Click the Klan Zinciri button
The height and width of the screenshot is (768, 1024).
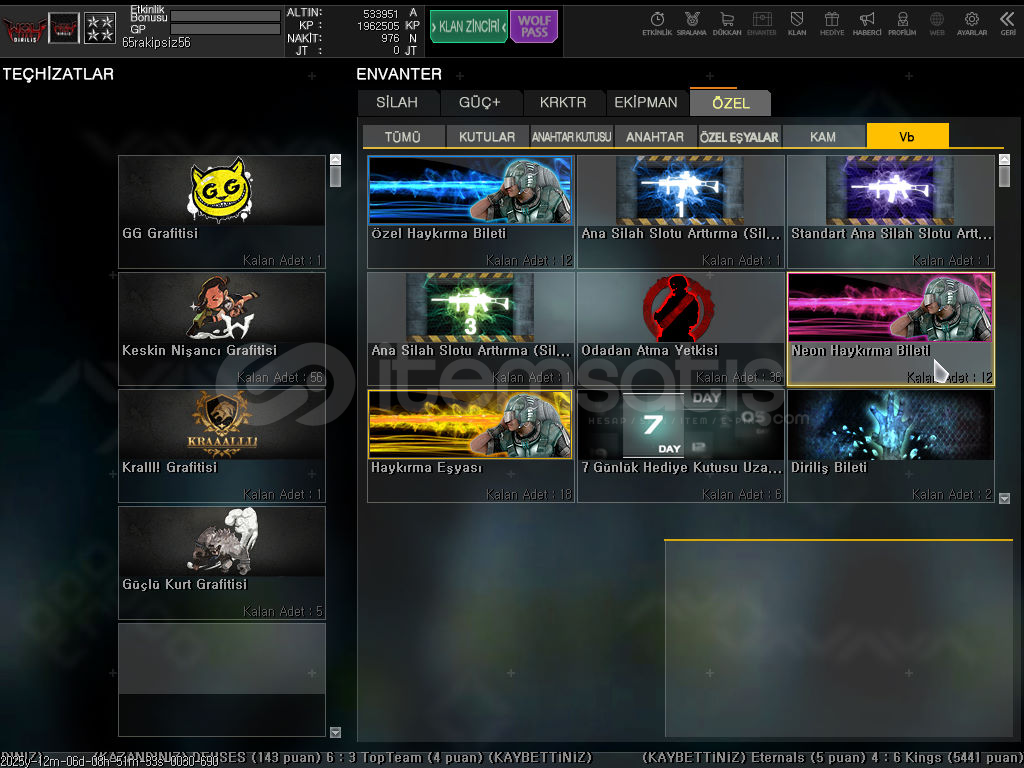click(468, 27)
